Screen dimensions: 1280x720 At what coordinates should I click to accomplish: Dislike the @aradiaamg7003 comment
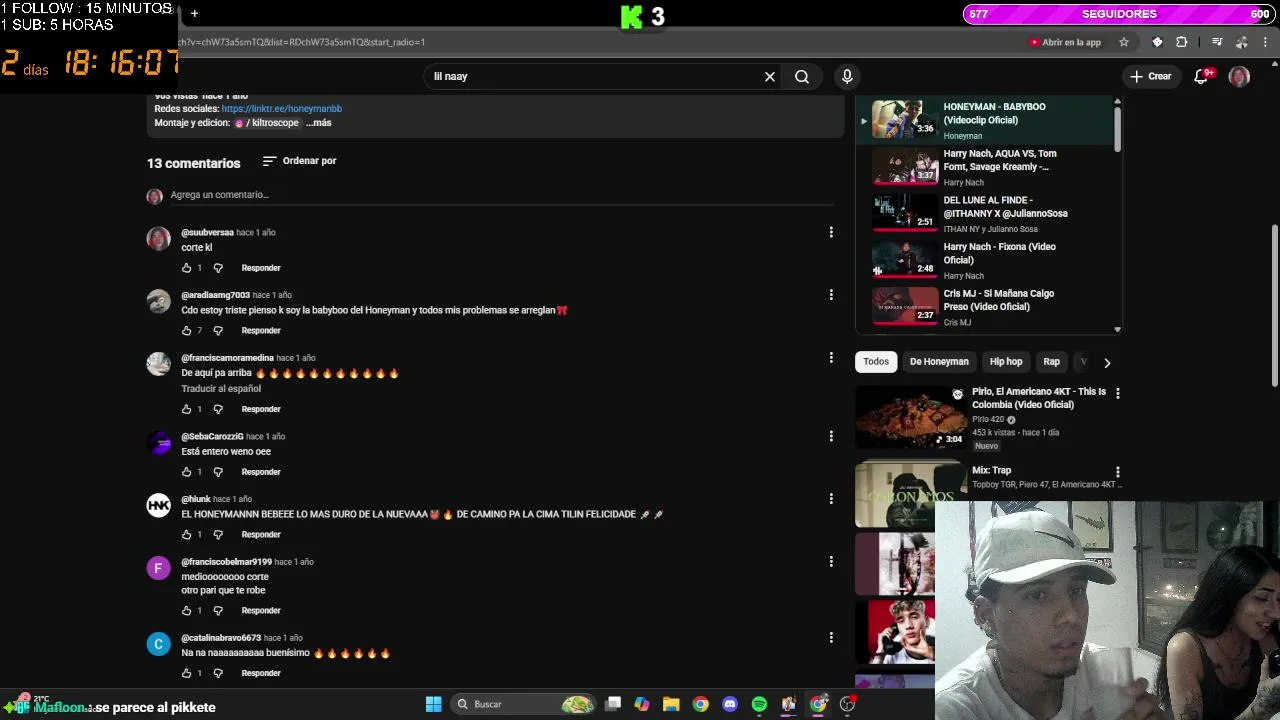218,331
